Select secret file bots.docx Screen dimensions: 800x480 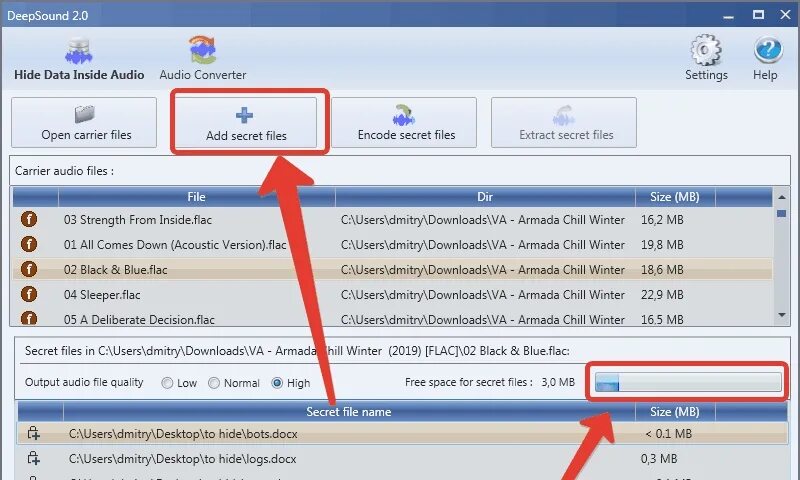[403, 434]
